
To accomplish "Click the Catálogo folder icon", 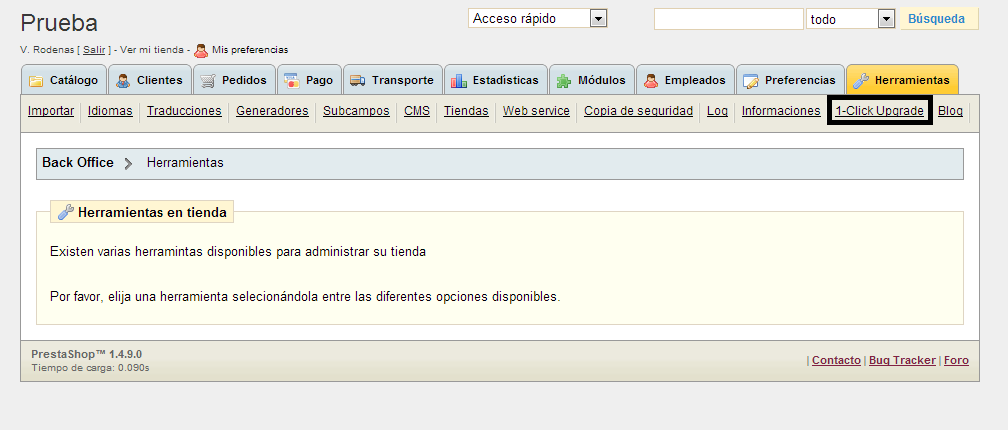I will coord(36,81).
